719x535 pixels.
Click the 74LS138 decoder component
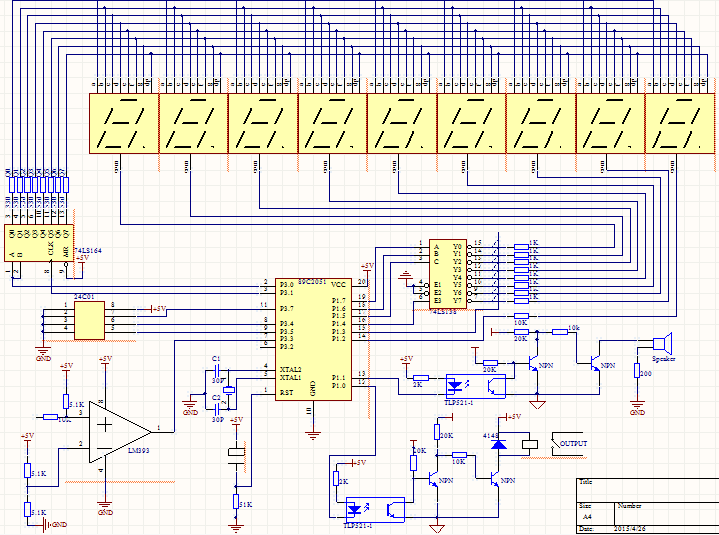tap(446, 273)
